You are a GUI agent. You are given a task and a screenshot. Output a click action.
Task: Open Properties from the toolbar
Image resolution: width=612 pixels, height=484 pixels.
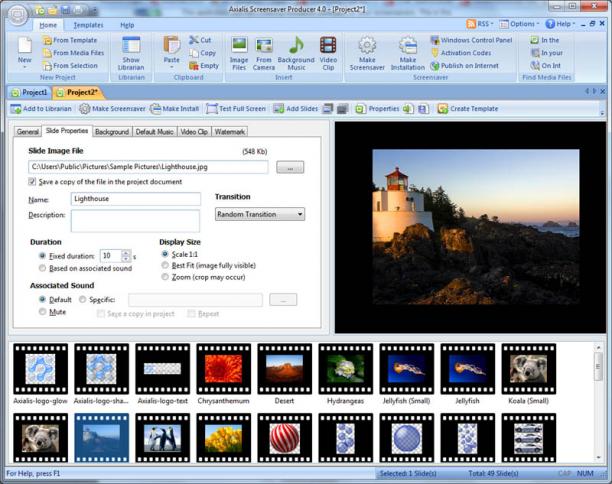377,109
